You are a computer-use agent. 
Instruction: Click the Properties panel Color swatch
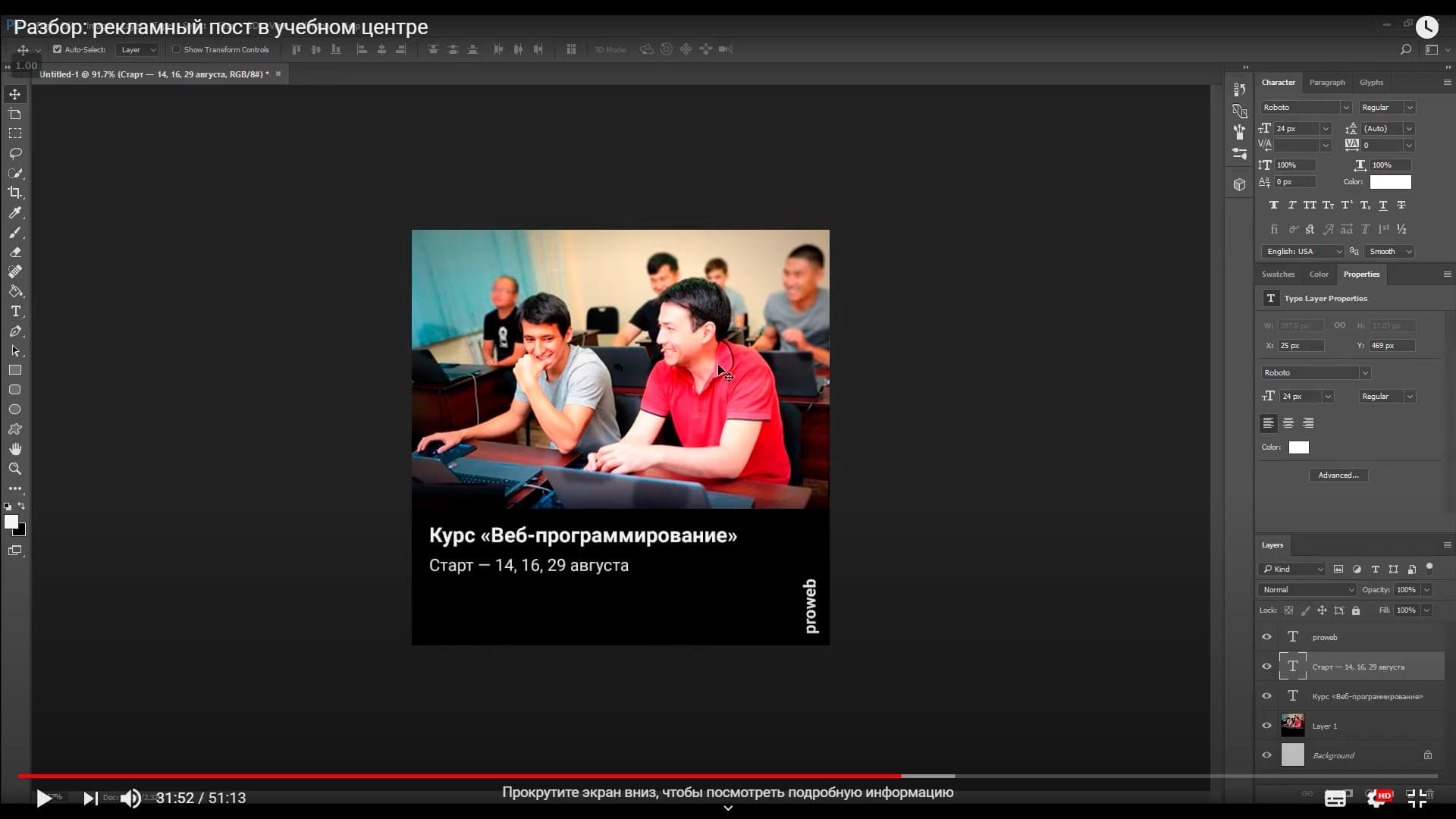click(x=1299, y=447)
